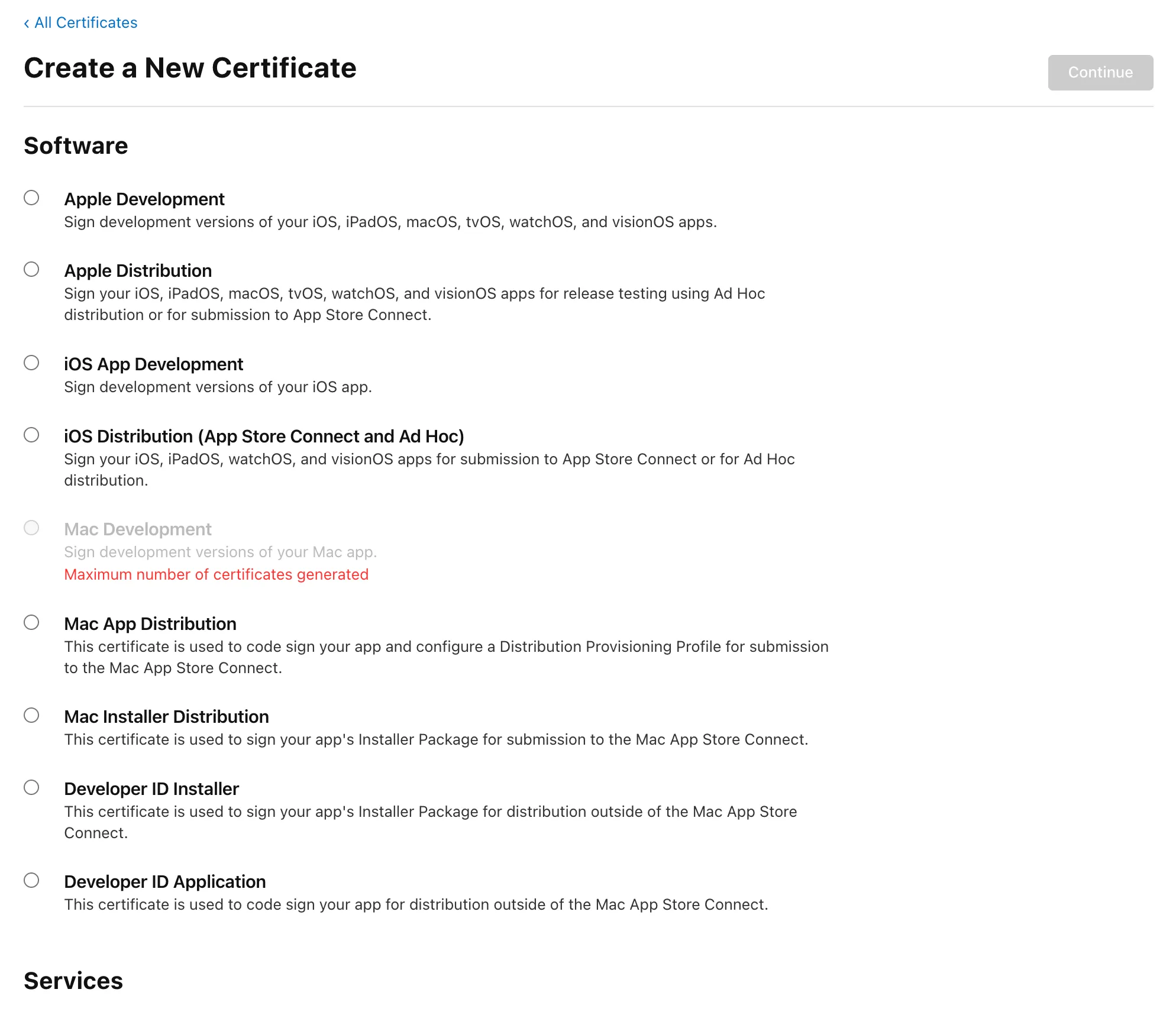
Task: Click the red maximum certificates generated message
Action: point(216,574)
